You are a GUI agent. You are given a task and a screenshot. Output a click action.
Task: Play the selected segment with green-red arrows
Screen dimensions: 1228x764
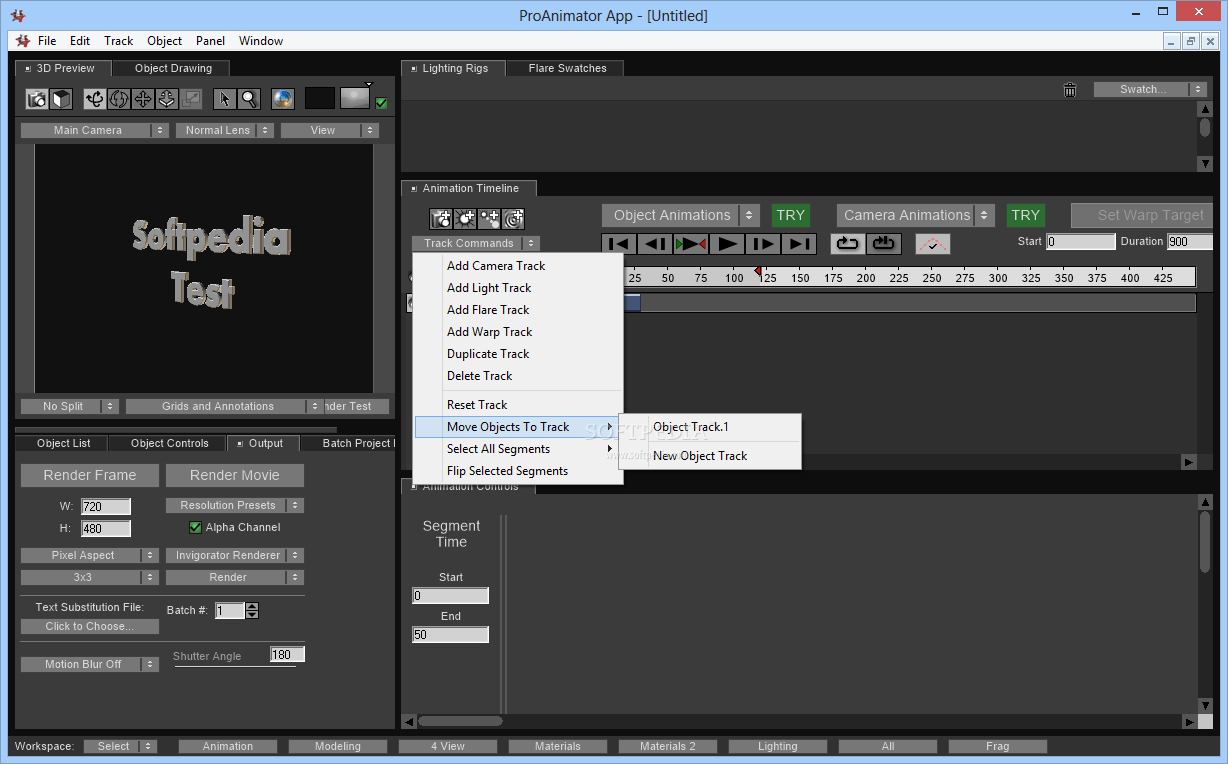(x=692, y=243)
